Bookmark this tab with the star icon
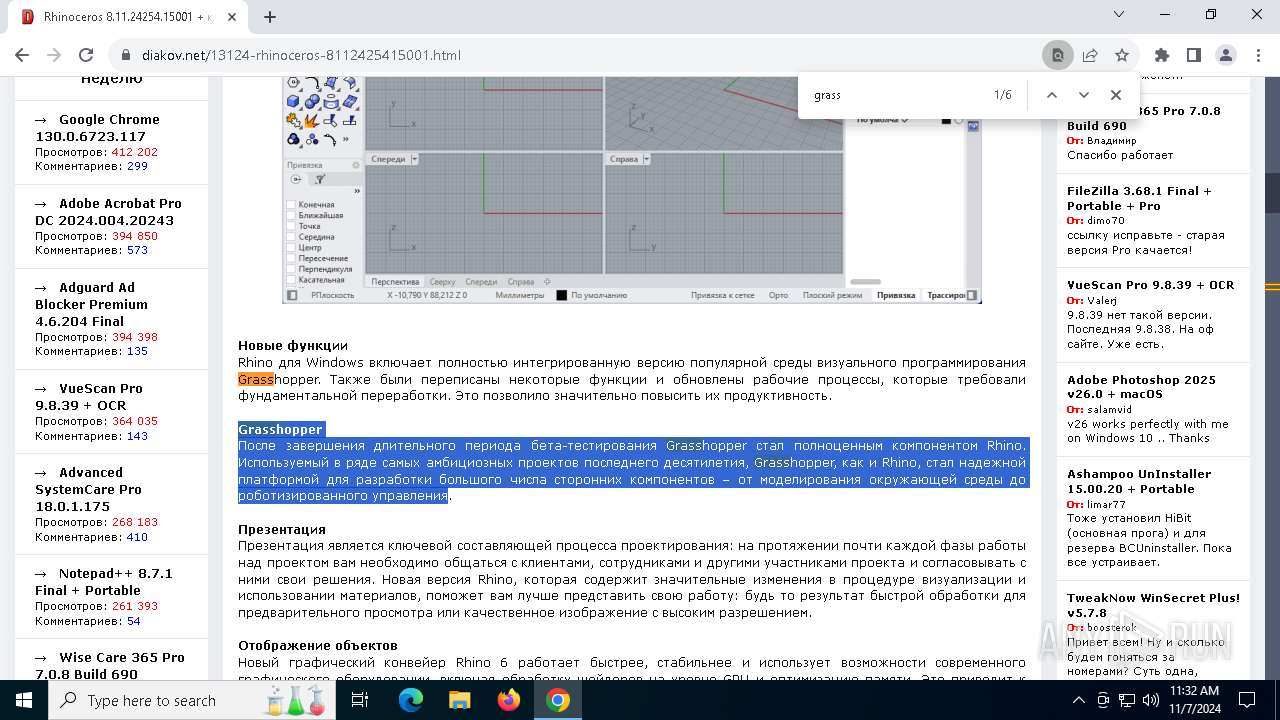This screenshot has height=720, width=1280. pyautogui.click(x=1122, y=55)
